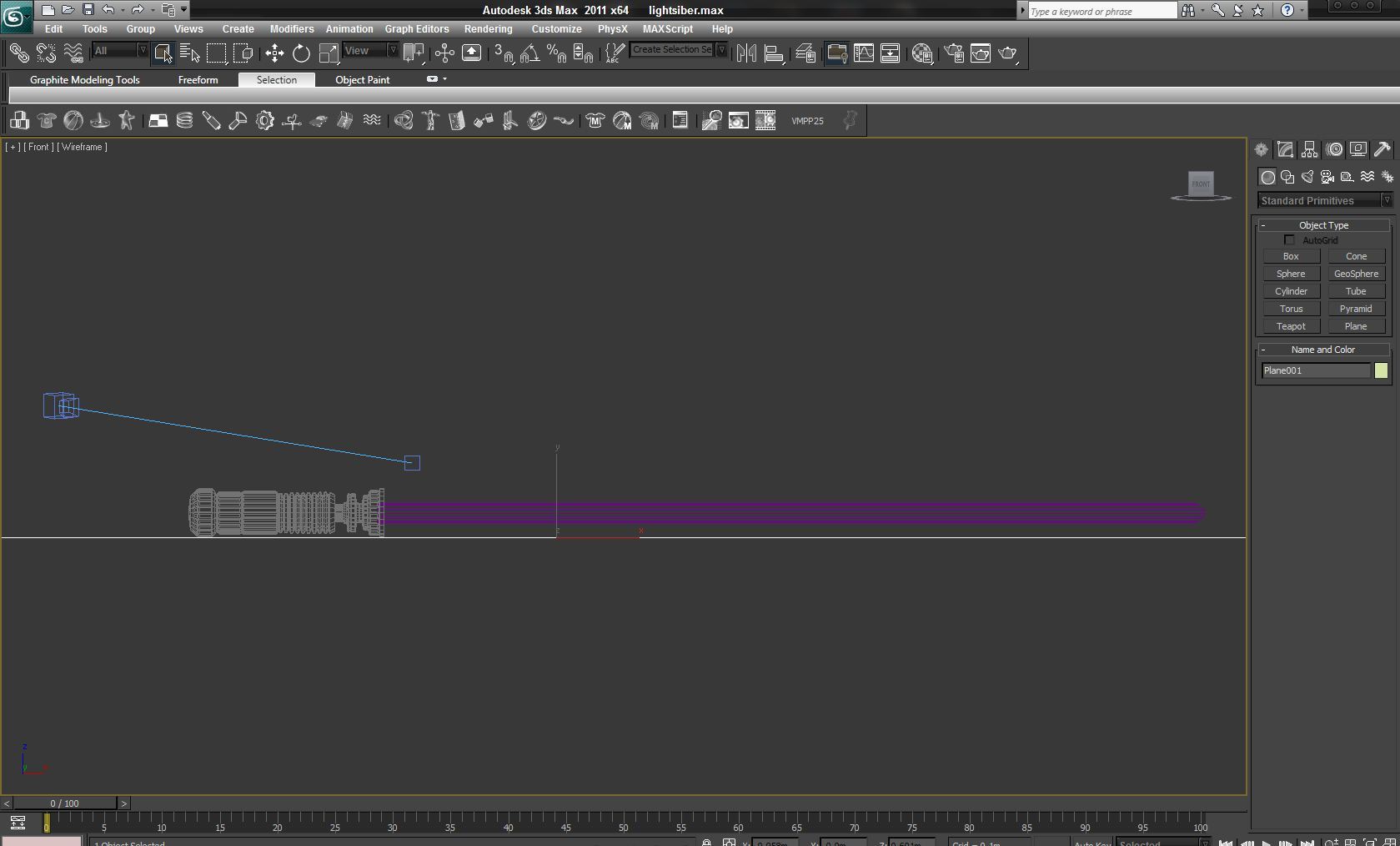Click the Pyramid object button
The height and width of the screenshot is (846, 1400).
tap(1356, 309)
